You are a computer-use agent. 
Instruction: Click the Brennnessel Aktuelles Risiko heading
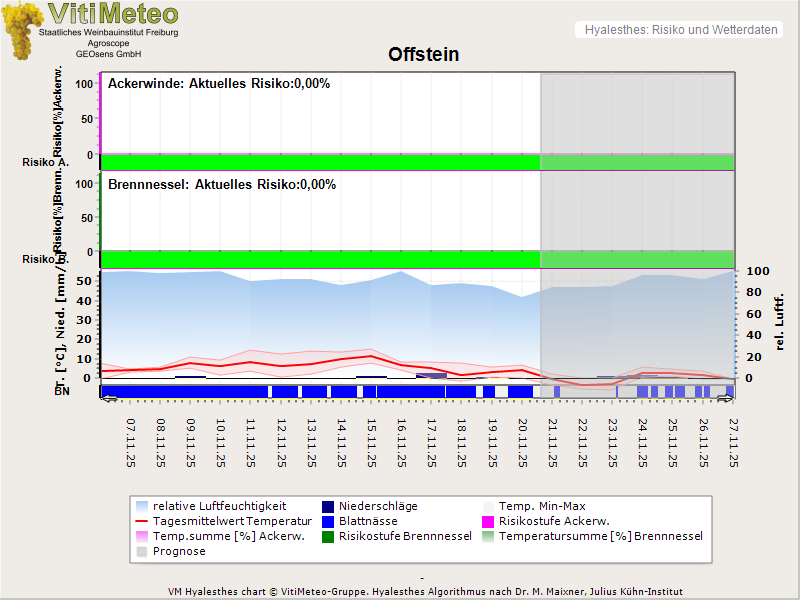pos(222,185)
